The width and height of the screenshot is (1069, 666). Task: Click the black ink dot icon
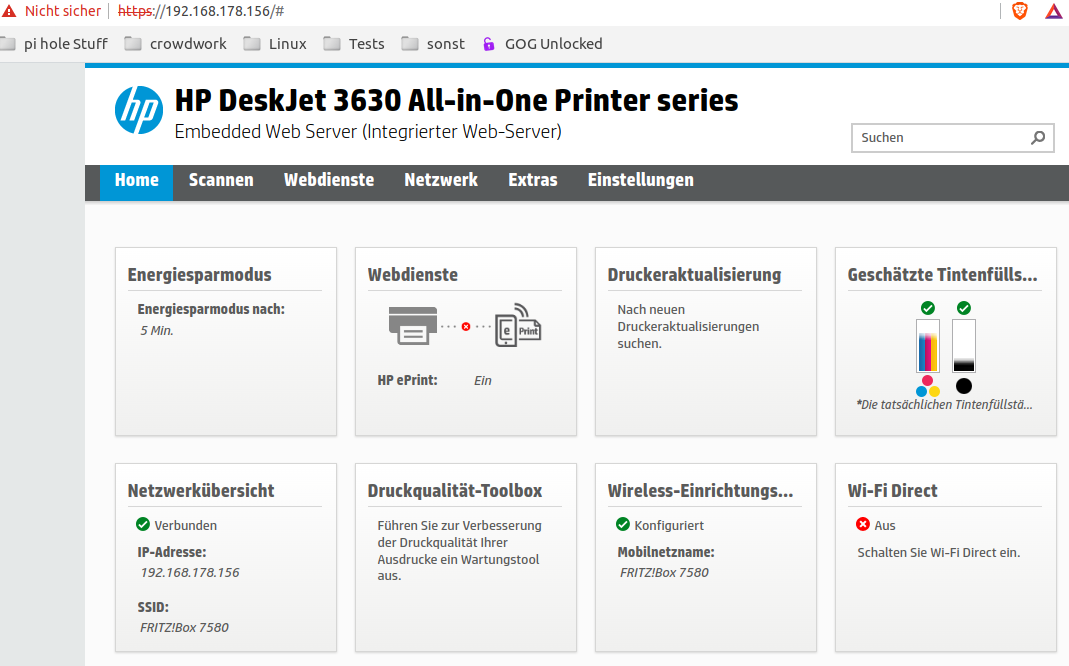963,387
